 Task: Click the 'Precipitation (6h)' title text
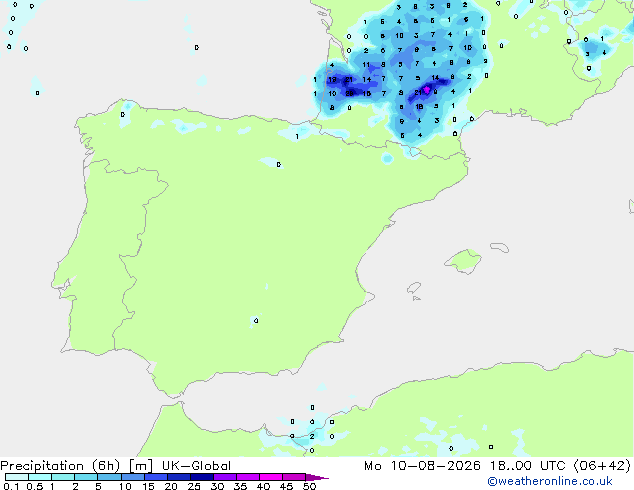coord(60,466)
